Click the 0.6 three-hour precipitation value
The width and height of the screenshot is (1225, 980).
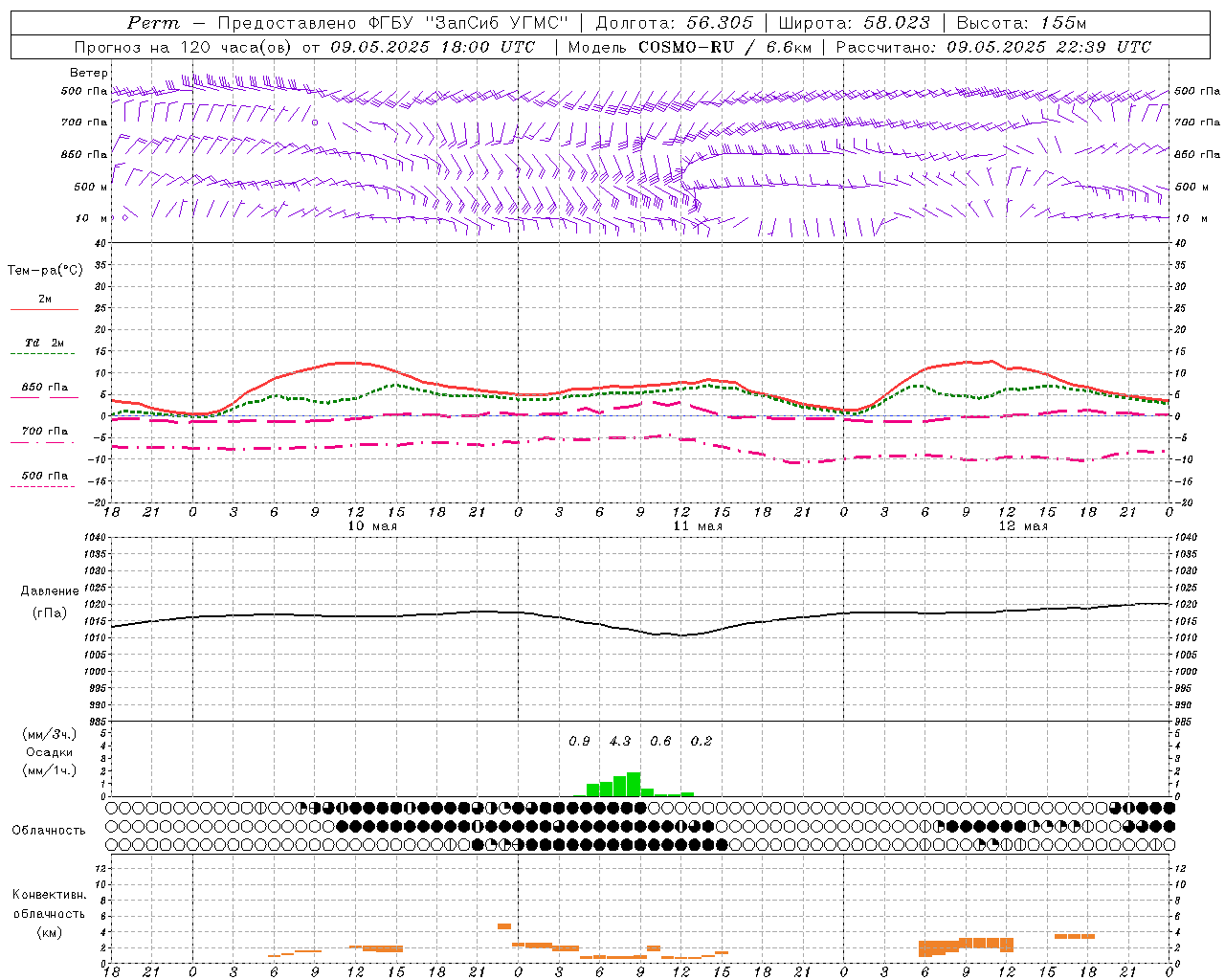point(660,742)
